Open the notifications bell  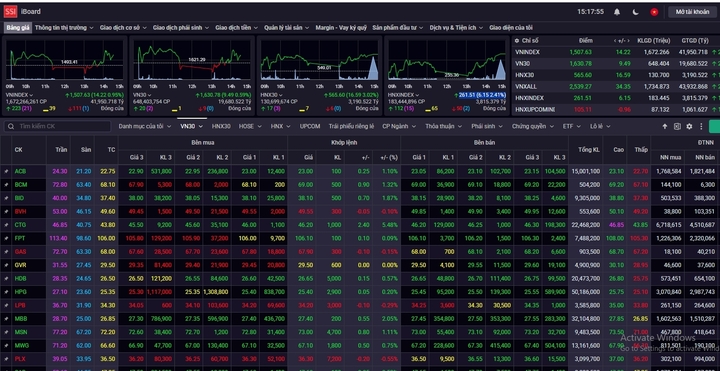click(617, 12)
